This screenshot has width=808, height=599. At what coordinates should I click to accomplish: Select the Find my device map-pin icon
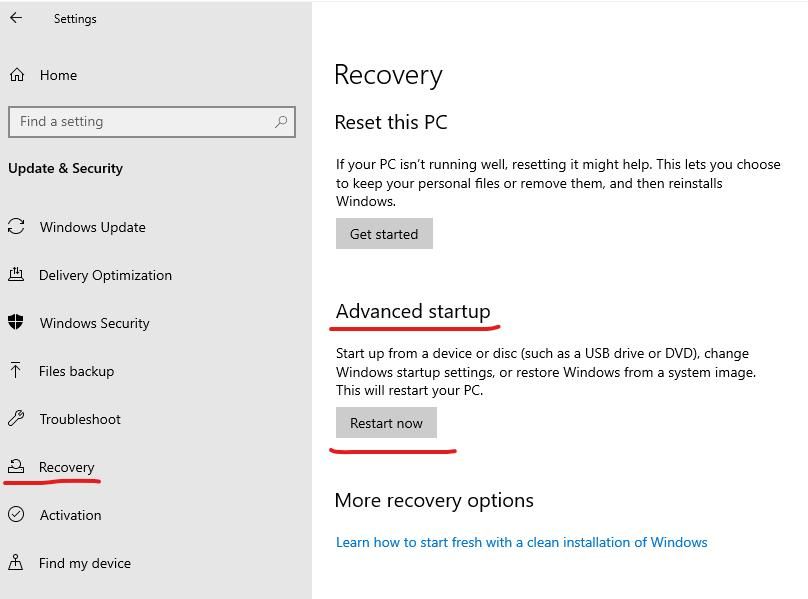14,563
